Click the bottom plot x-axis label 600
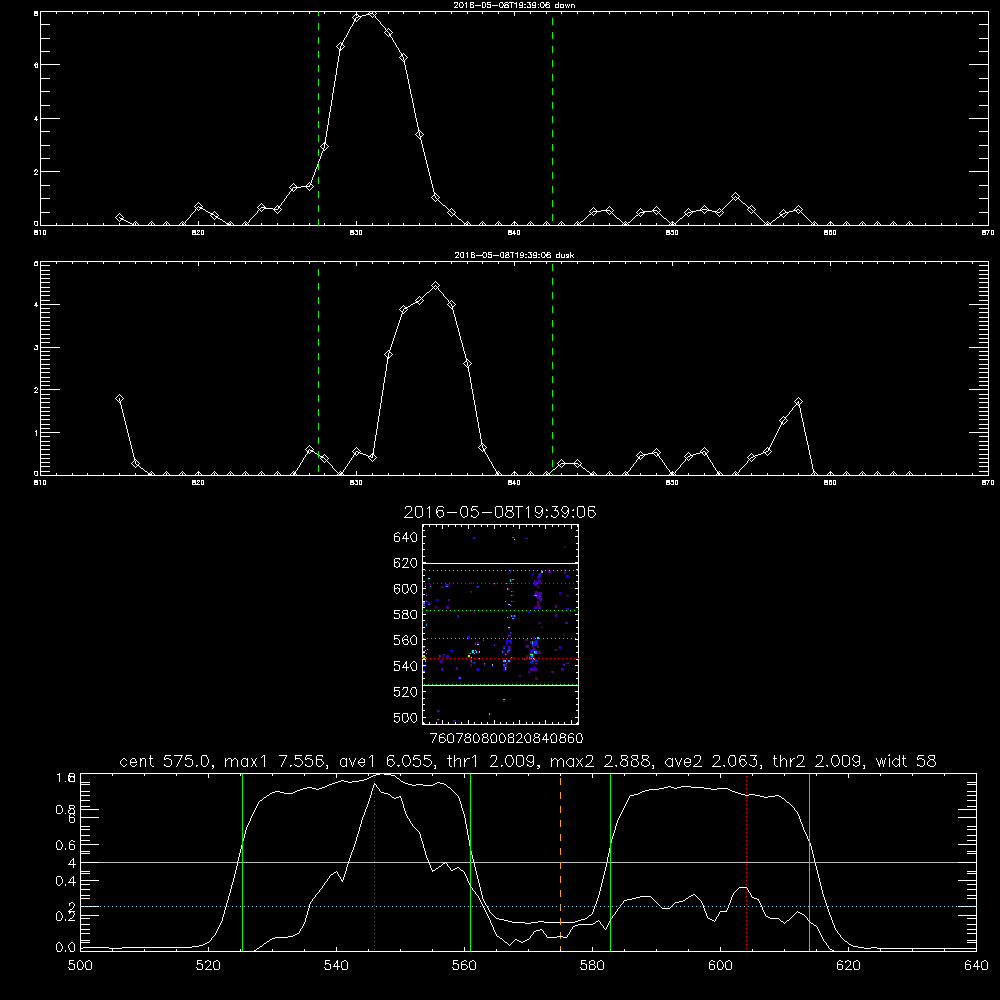Viewport: 1000px width, 1000px height. point(720,966)
